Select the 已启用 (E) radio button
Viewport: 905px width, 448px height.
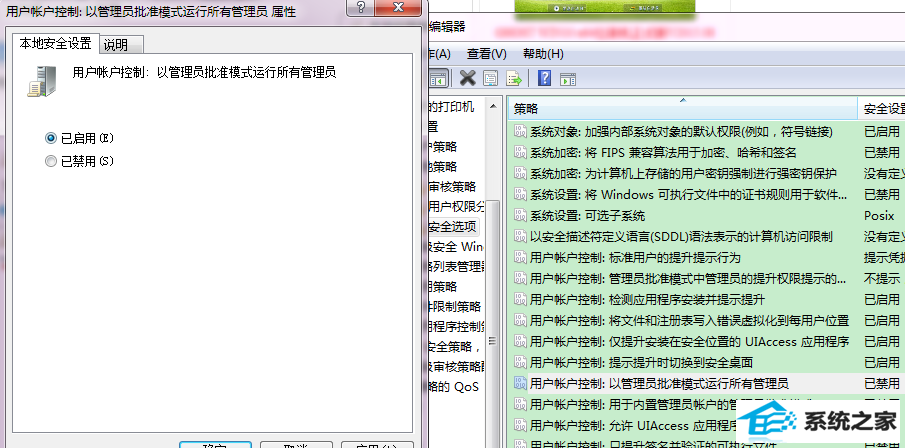[x=51, y=137]
